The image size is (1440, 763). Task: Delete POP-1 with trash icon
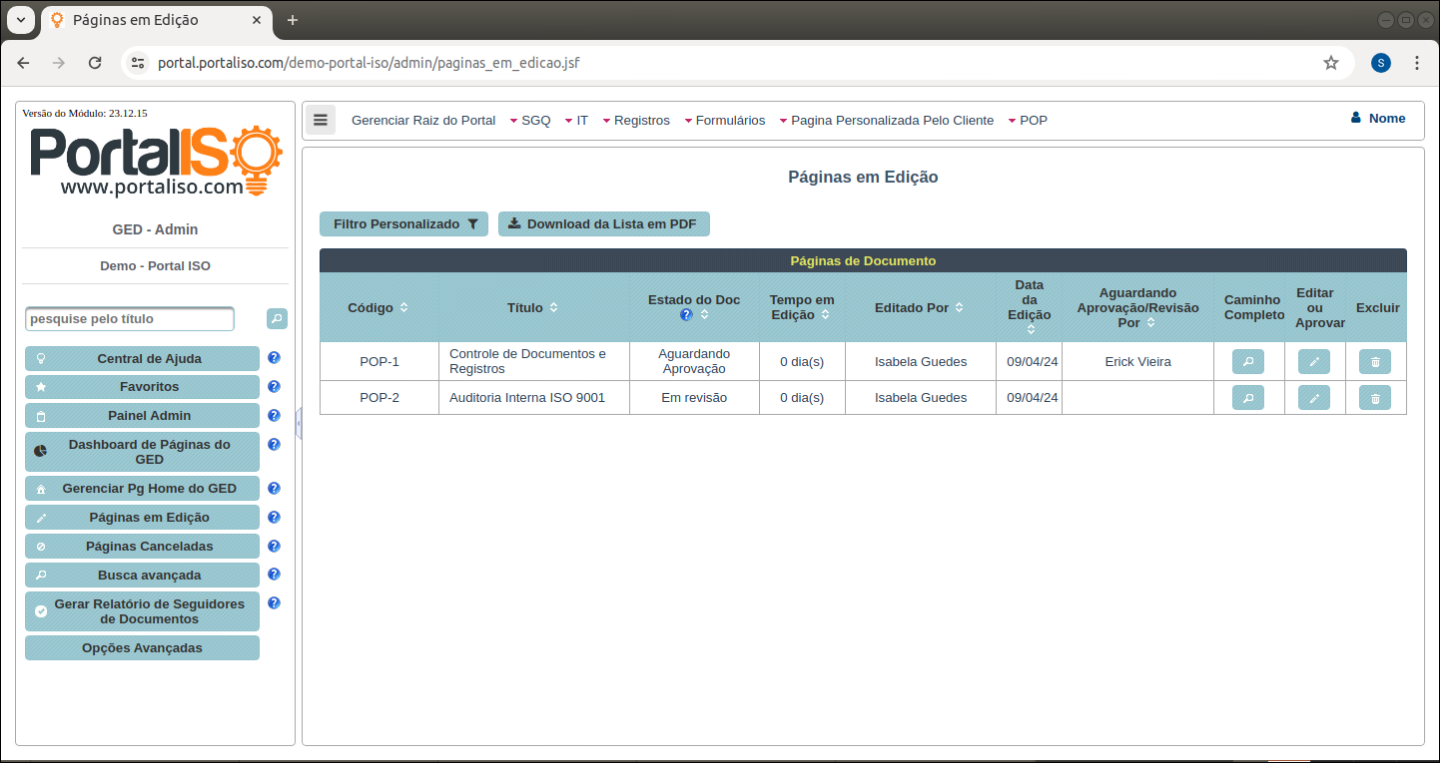click(1375, 362)
